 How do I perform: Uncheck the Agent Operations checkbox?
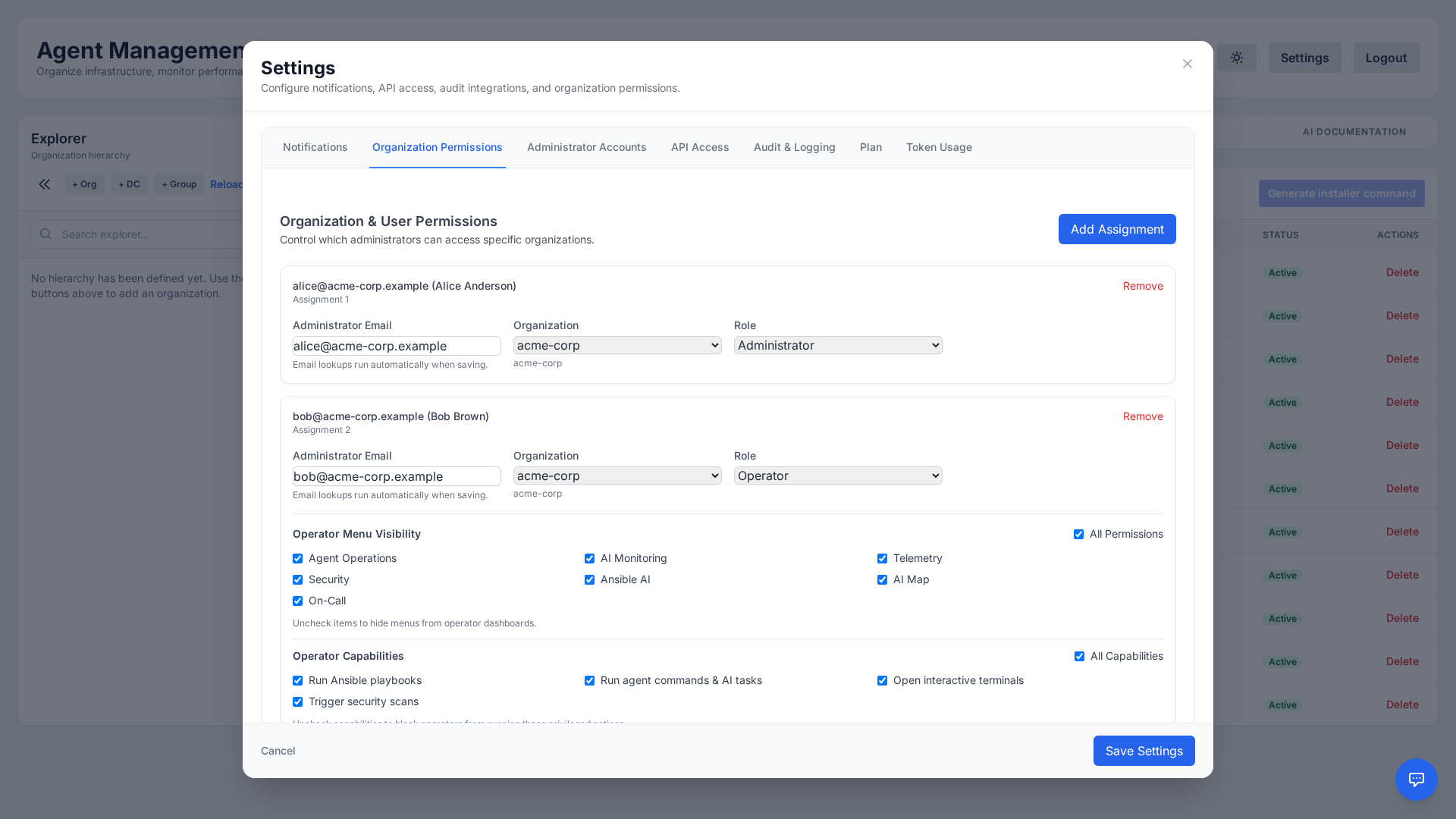[297, 559]
